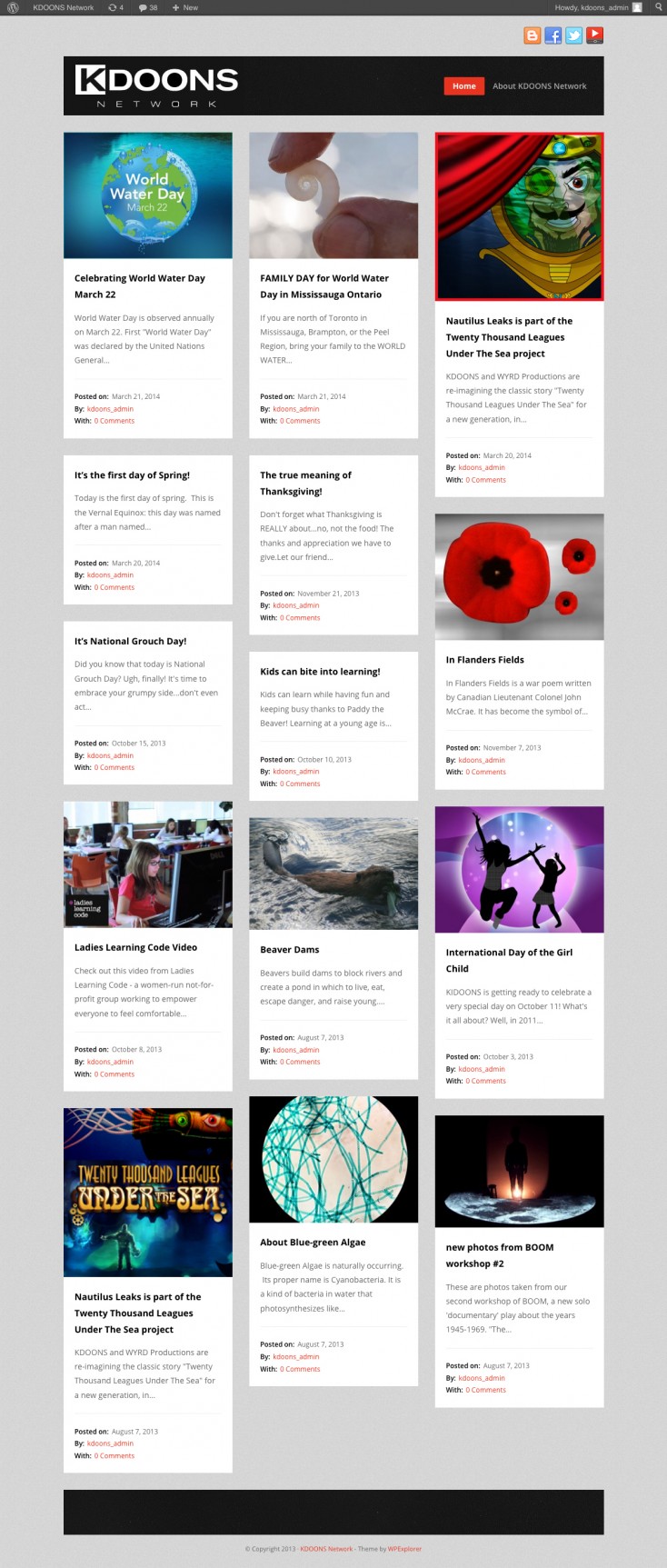Open the Facebook social icon
Screen dimensions: 667x1568
[x=553, y=35]
